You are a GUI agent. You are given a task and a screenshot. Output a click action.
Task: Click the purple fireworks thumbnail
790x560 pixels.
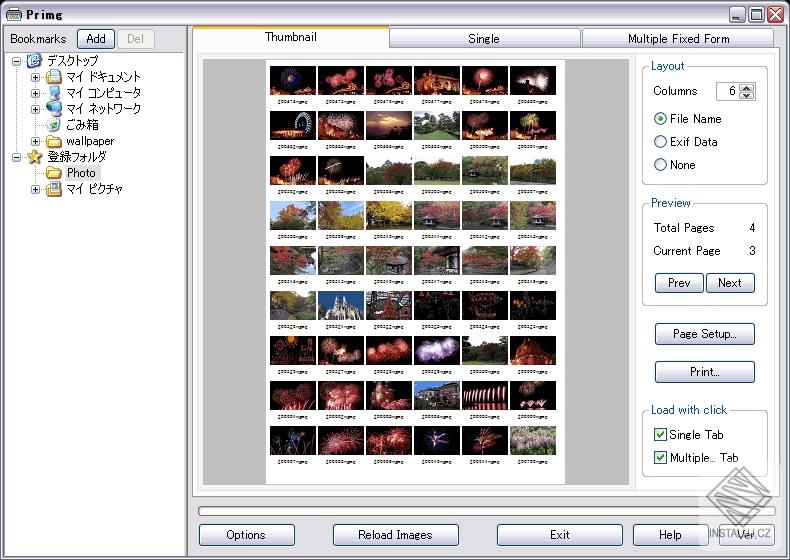(x=437, y=350)
